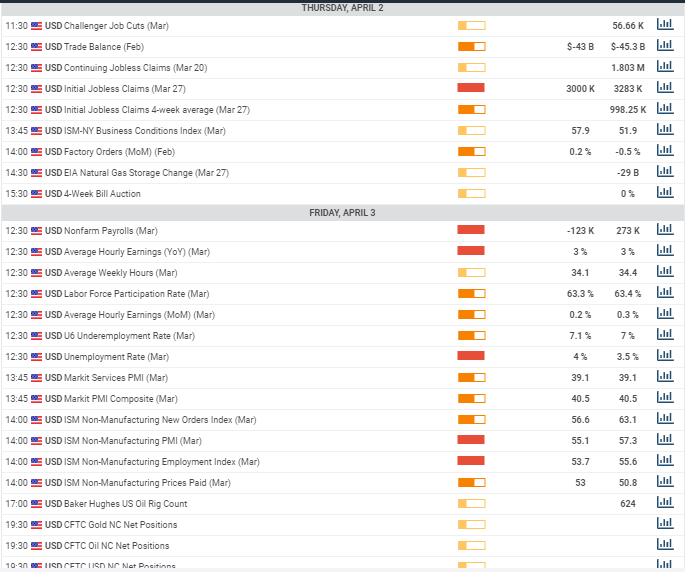Open chart icon for Nonfarm Payrolls row

point(664,230)
